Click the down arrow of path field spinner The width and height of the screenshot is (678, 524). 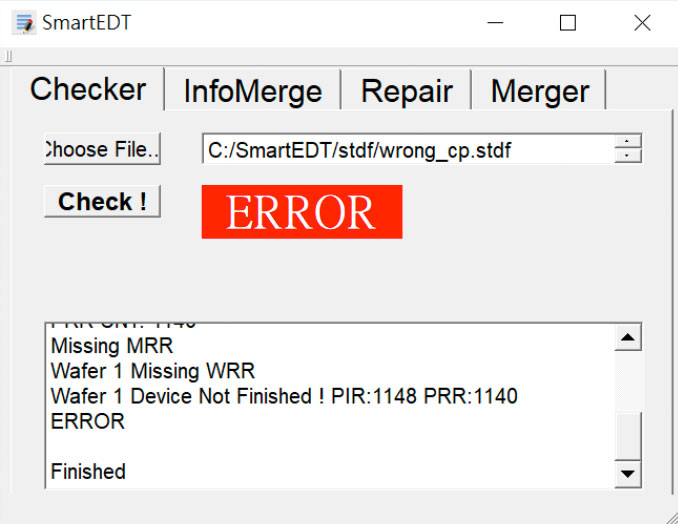pyautogui.click(x=627, y=156)
